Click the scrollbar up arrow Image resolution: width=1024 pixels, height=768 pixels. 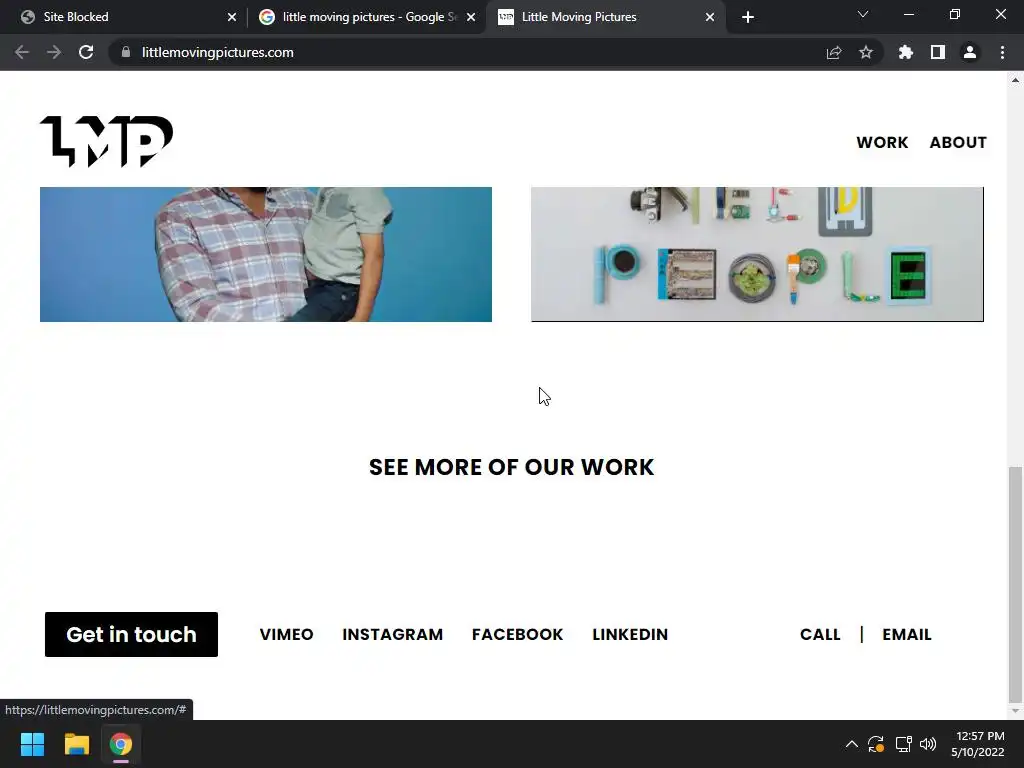click(1015, 80)
